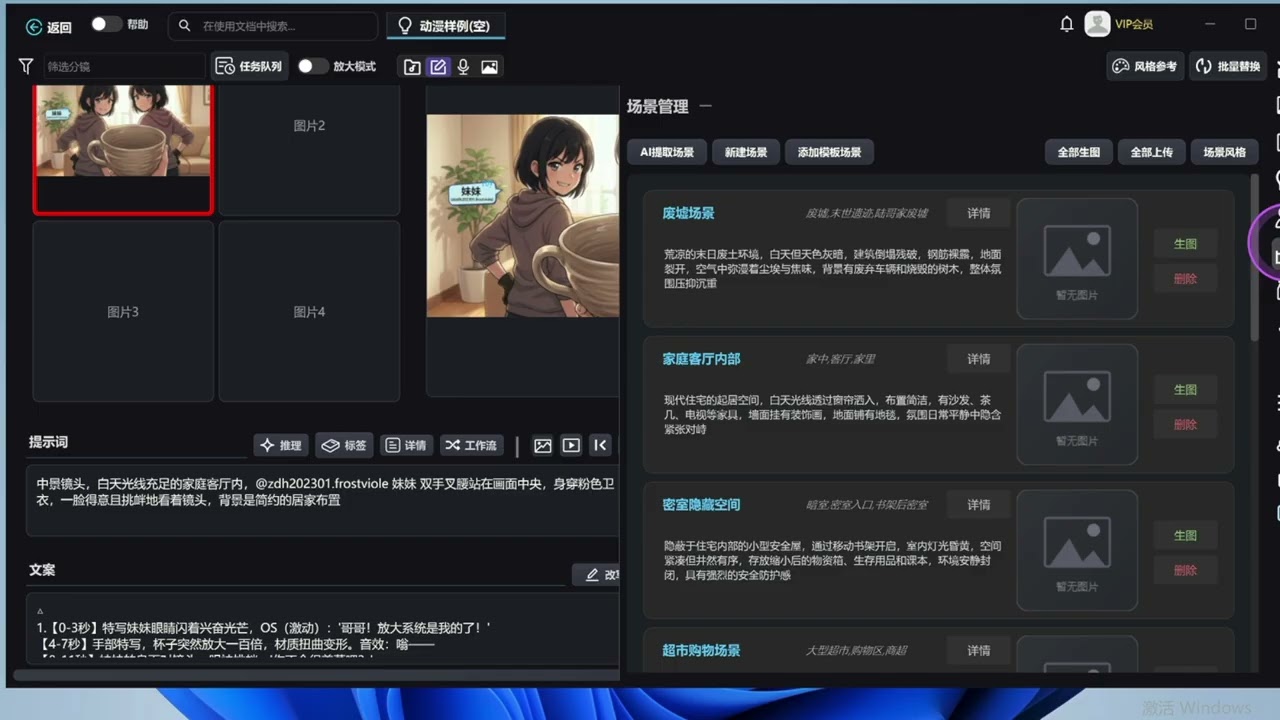Click the 全部上传 upload all button
Image resolution: width=1280 pixels, height=720 pixels.
(x=1152, y=152)
